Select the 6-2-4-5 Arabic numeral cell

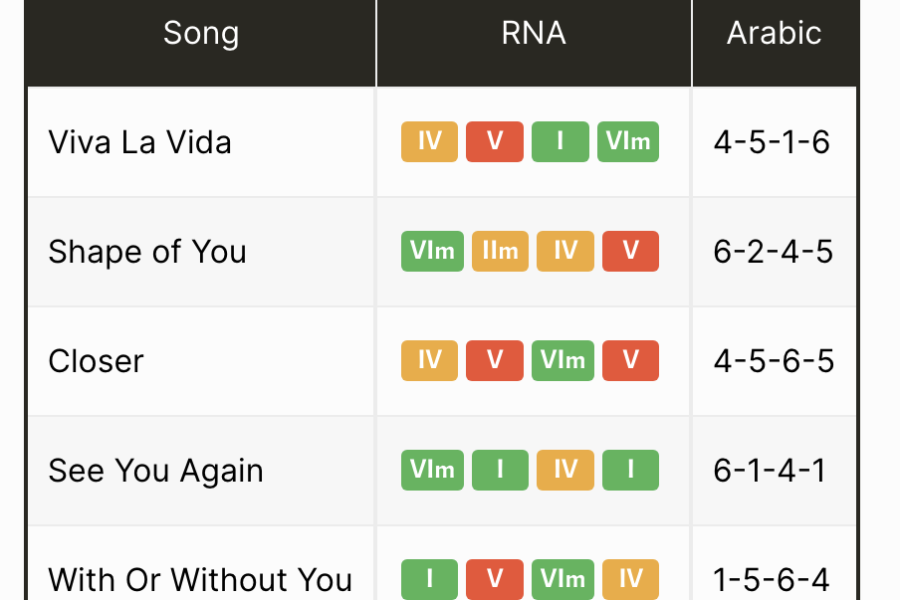pyautogui.click(x=773, y=252)
